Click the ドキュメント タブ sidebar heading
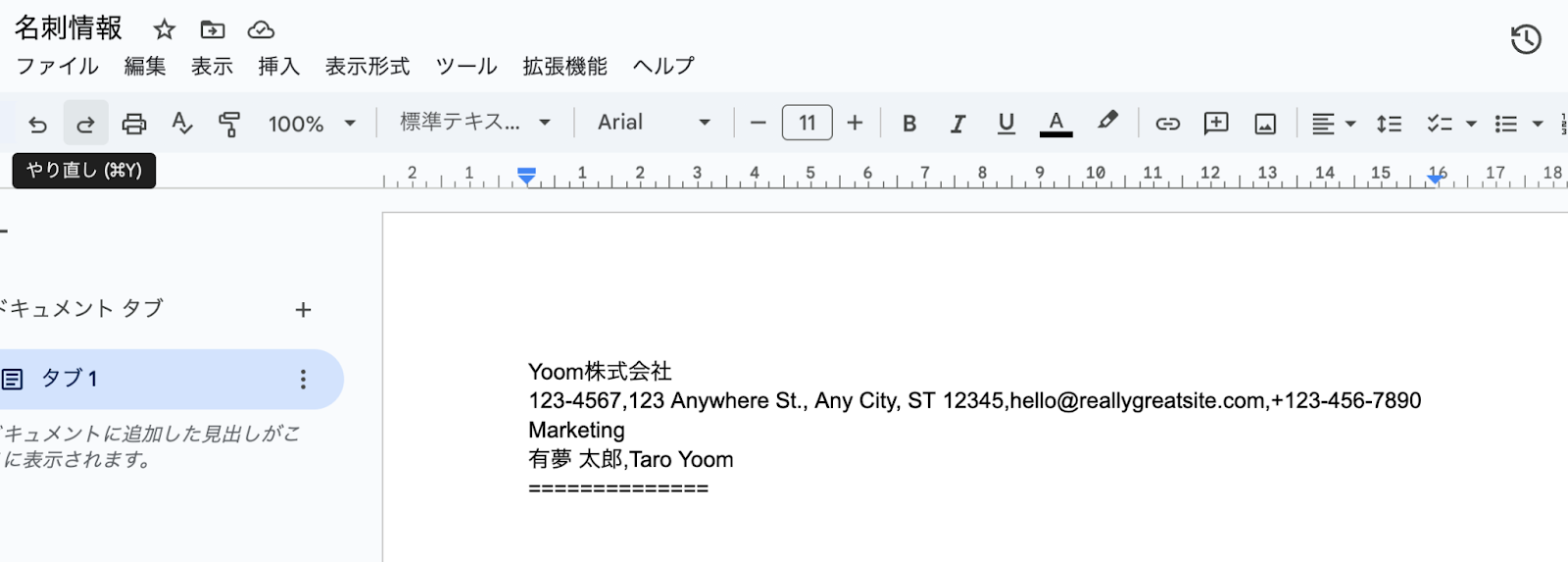Image resolution: width=1568 pixels, height=562 pixels. tap(81, 309)
